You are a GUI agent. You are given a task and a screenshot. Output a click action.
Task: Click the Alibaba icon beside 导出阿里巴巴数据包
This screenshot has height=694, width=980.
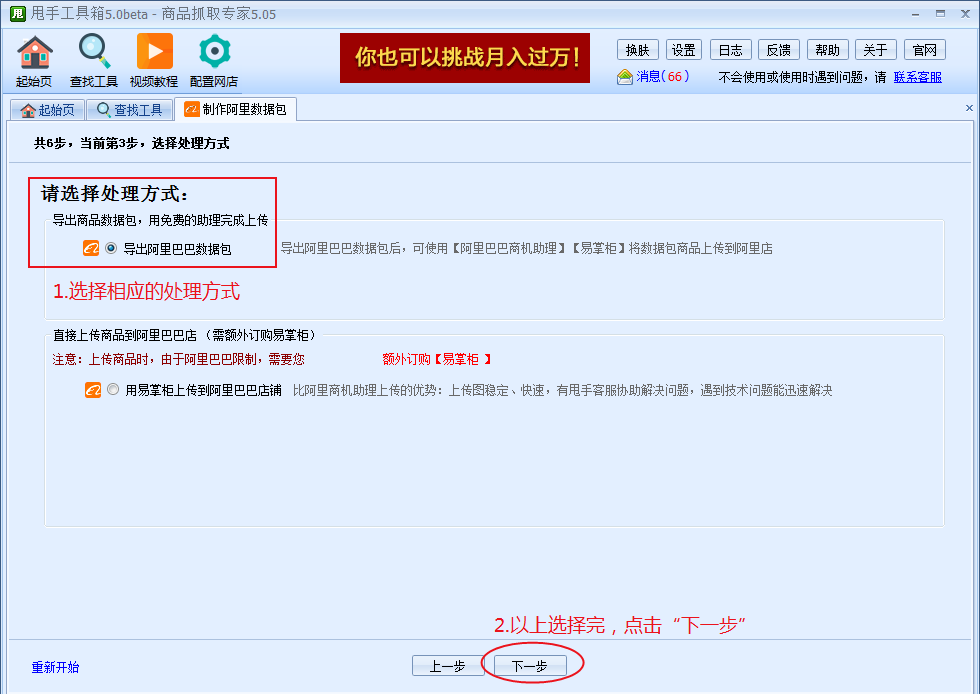tap(91, 248)
